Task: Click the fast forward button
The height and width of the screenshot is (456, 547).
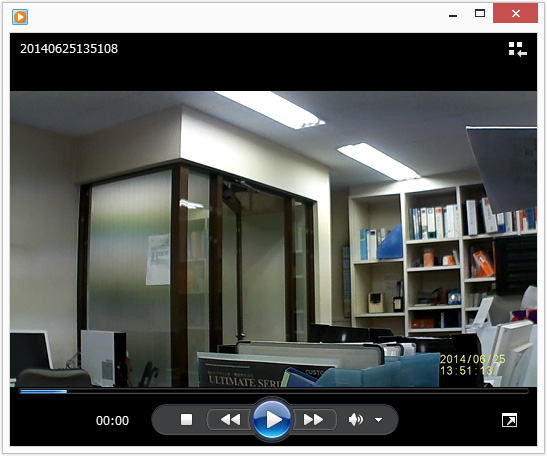Action: [x=313, y=419]
